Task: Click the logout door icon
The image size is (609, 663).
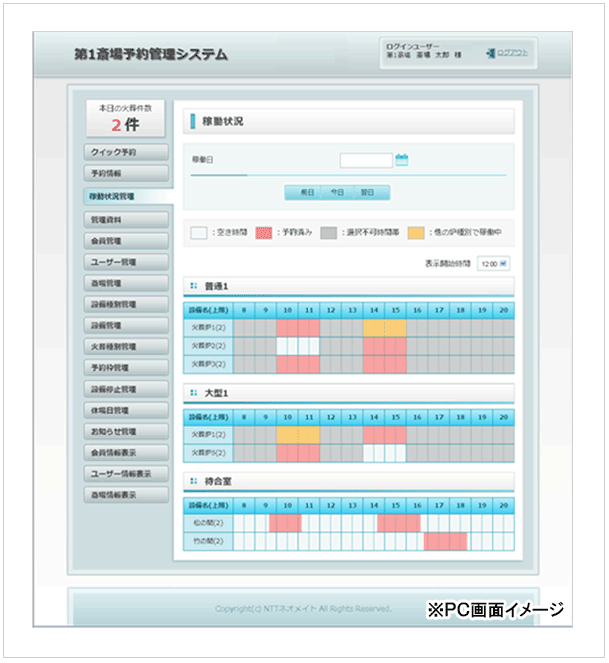Action: point(489,52)
